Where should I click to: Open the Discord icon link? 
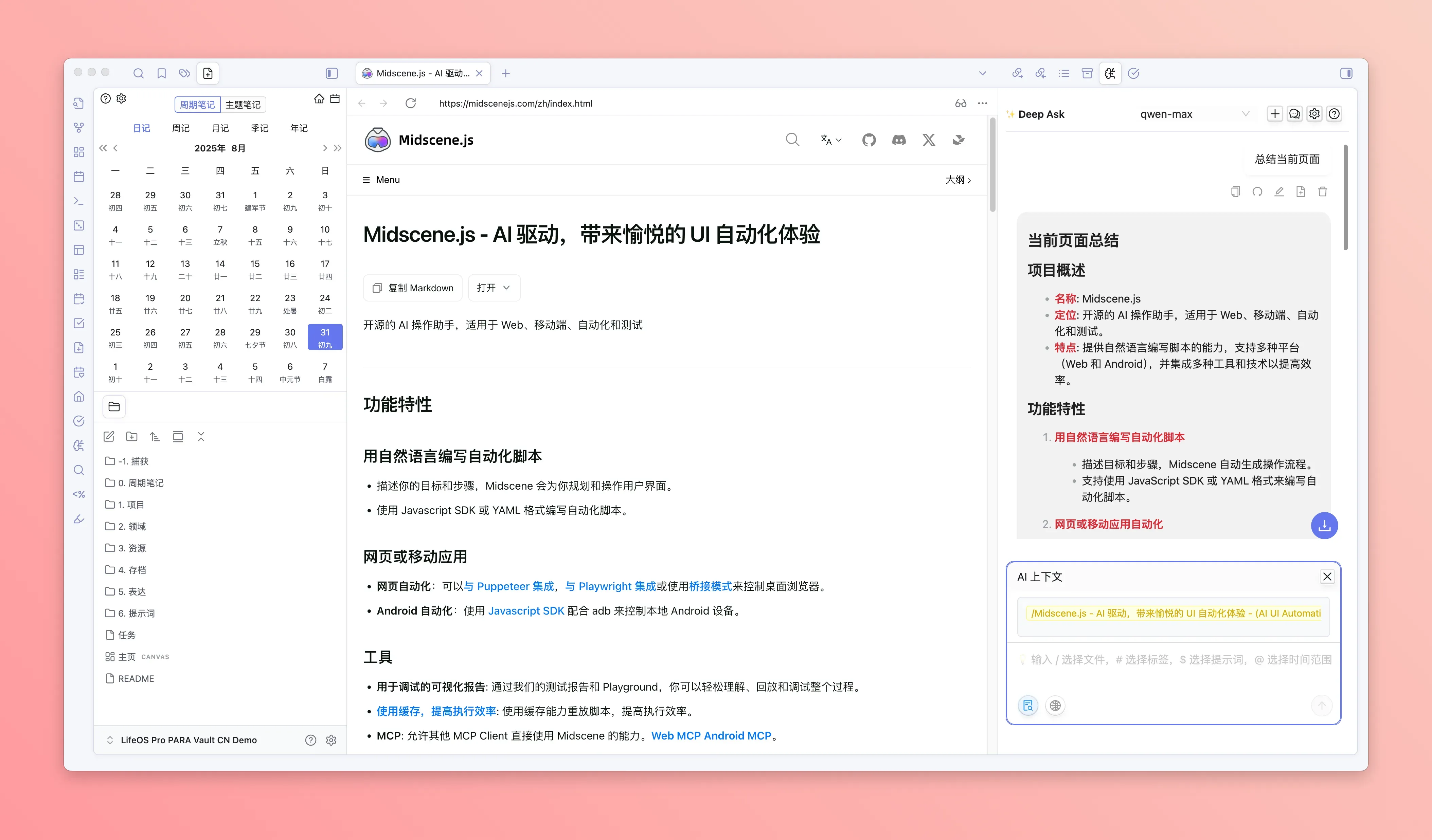(x=898, y=140)
